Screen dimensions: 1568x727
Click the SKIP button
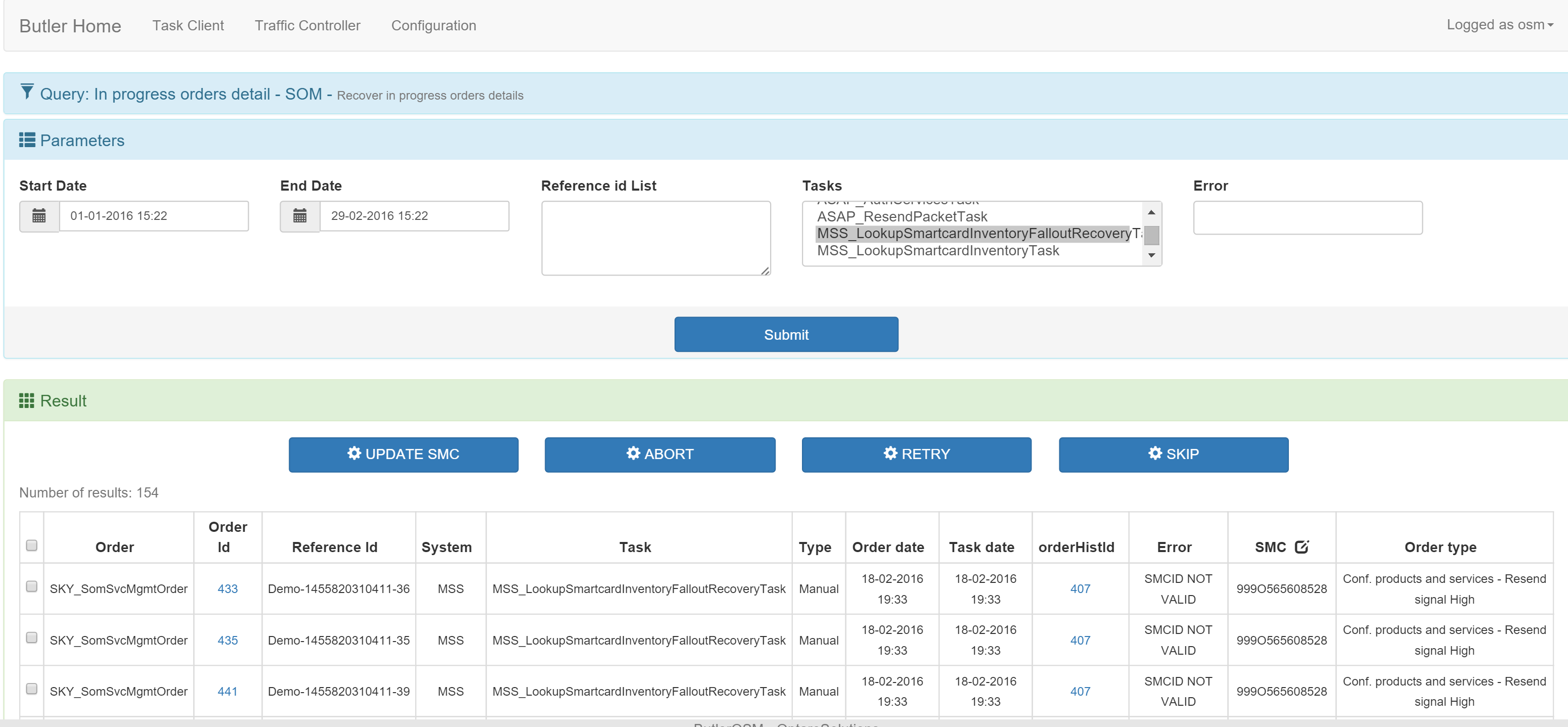(x=1173, y=455)
